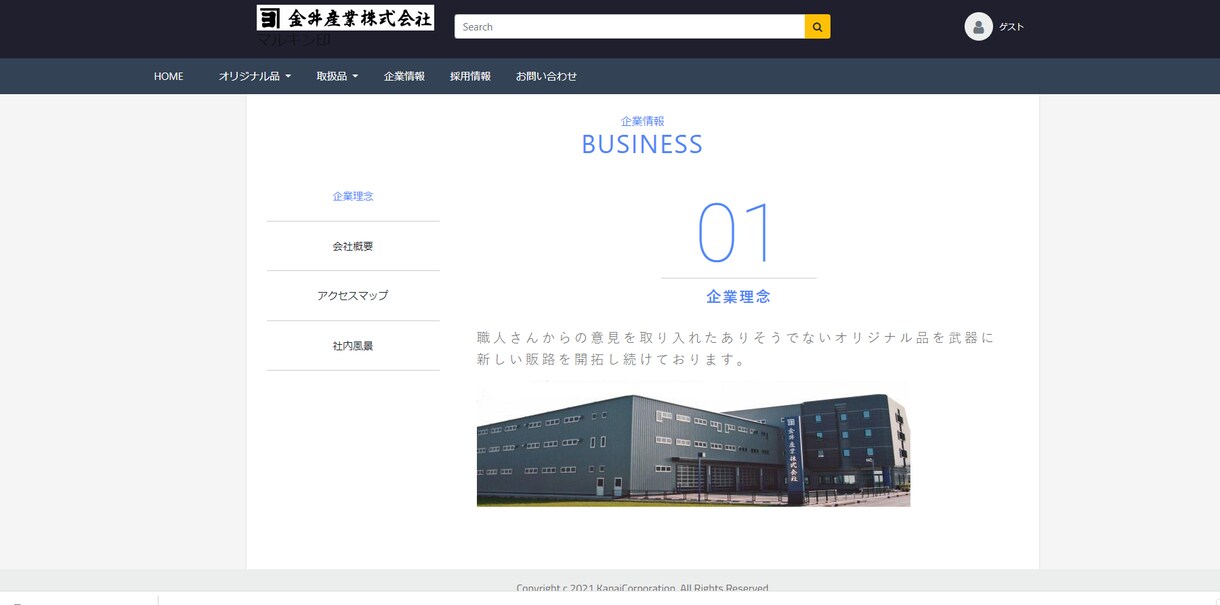1220x605 pixels.
Task: Click the 金井産業株式会社 company logo
Action: 345,18
